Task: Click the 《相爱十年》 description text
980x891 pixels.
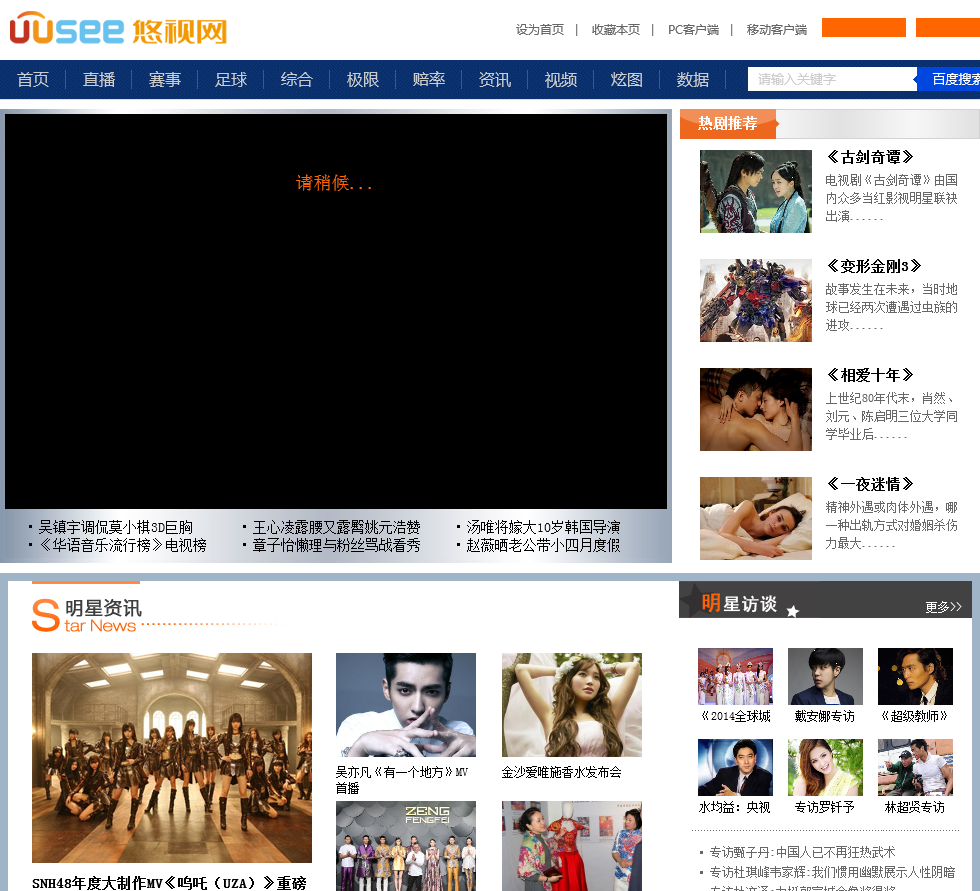Action: [x=891, y=416]
